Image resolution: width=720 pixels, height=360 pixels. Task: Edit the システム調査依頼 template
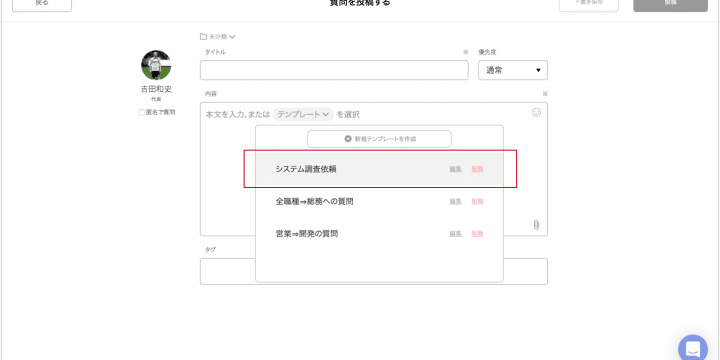coord(456,169)
